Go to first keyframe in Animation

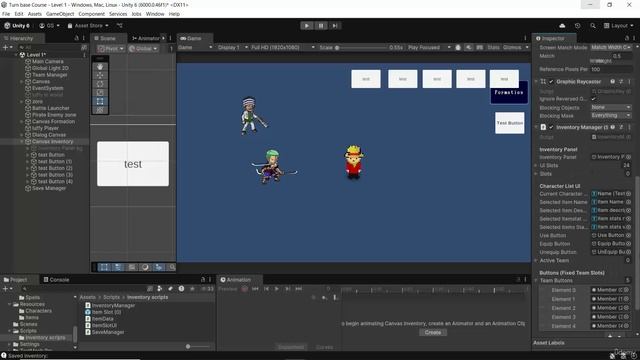[256, 289]
